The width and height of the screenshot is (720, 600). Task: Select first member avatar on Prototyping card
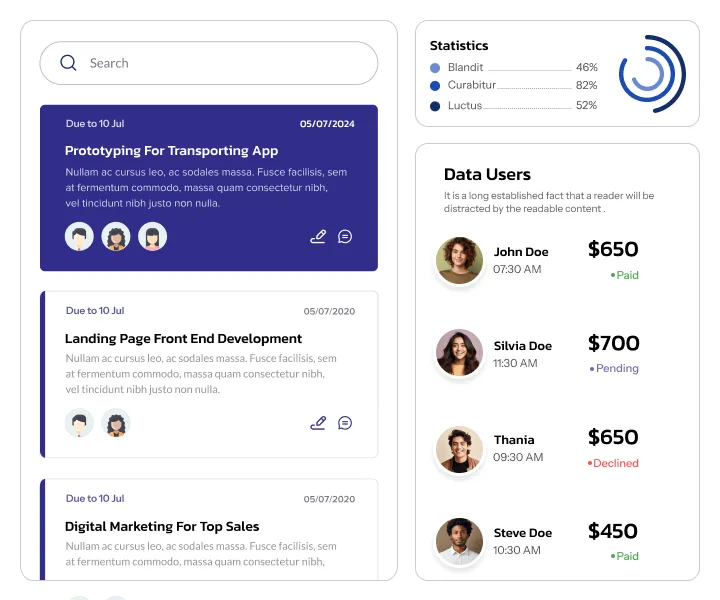(79, 236)
